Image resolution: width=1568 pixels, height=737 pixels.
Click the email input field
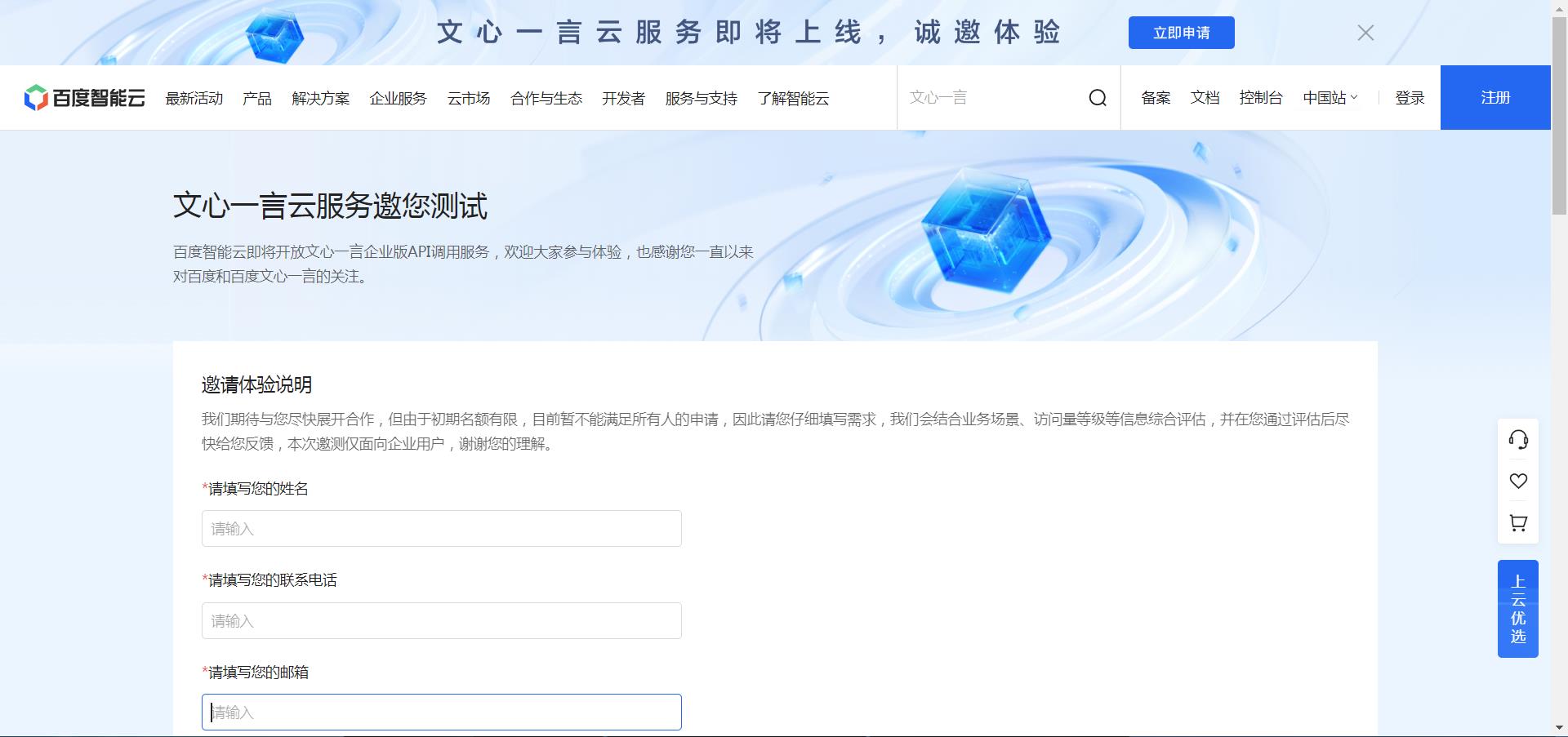[x=442, y=713]
